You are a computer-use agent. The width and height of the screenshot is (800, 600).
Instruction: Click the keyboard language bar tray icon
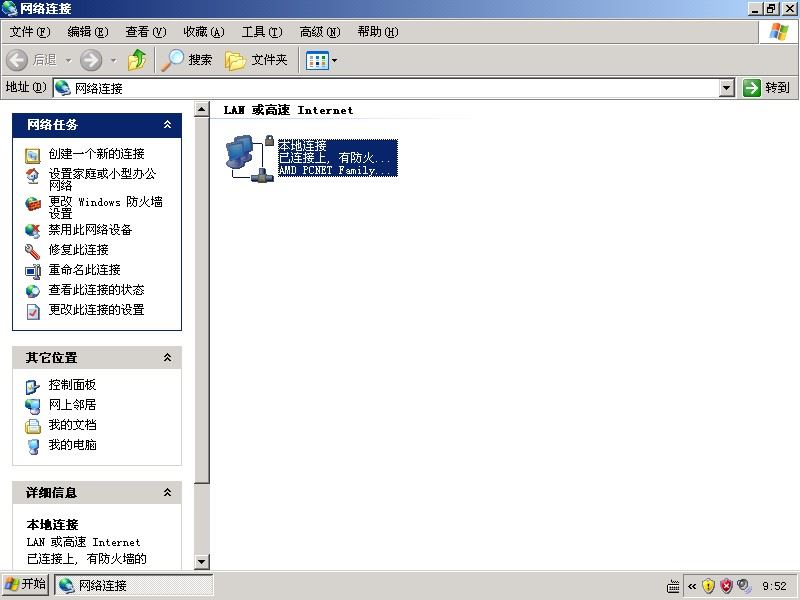(x=673, y=586)
